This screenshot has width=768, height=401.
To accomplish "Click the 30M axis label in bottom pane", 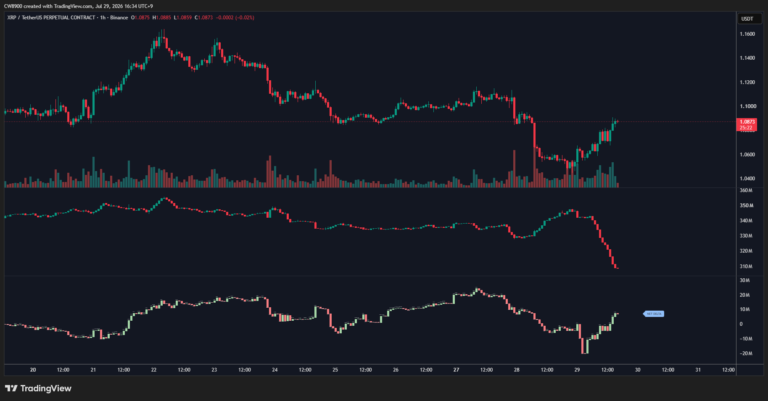I will (745, 281).
